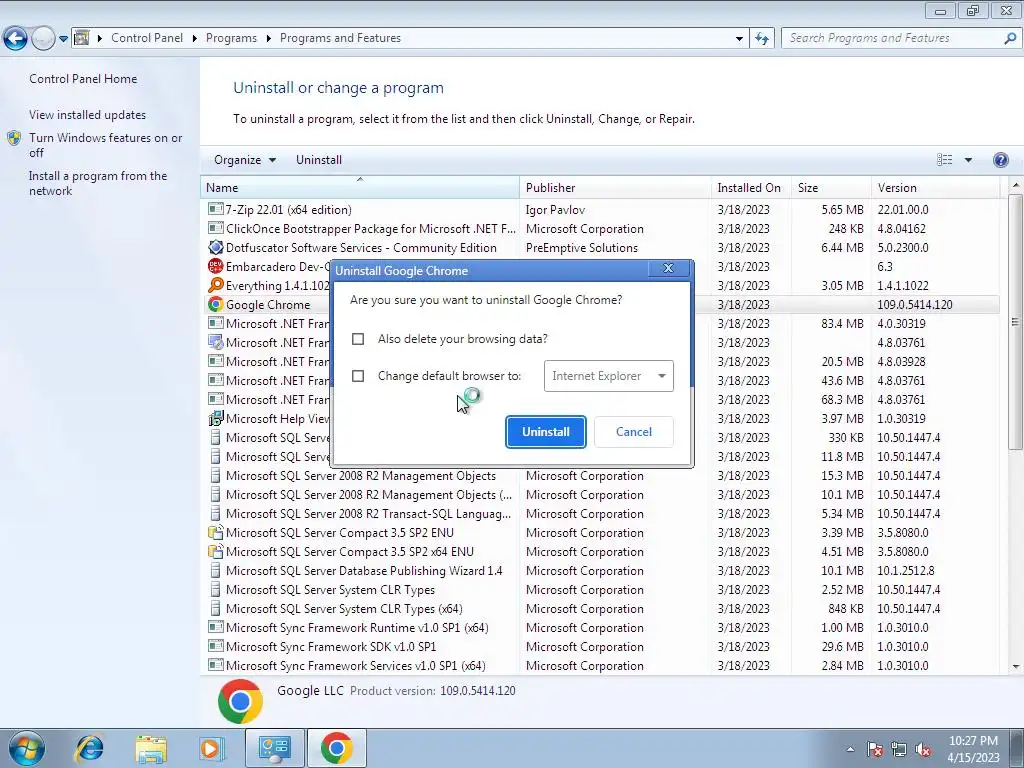Image resolution: width=1024 pixels, height=768 pixels.
Task: Open Turn Windows features on or off
Action: pos(105,145)
